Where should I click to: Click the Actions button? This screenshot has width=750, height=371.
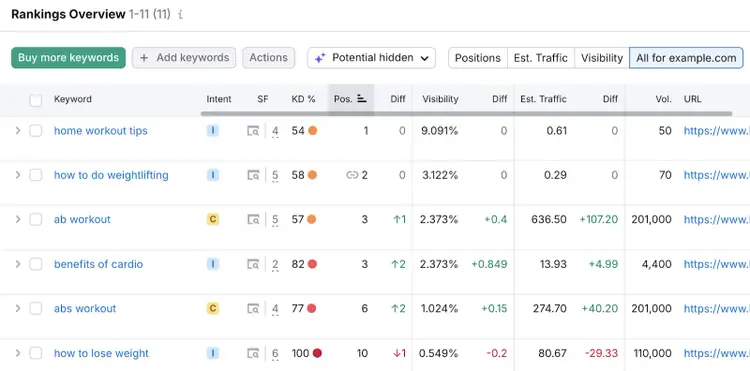[x=268, y=58]
